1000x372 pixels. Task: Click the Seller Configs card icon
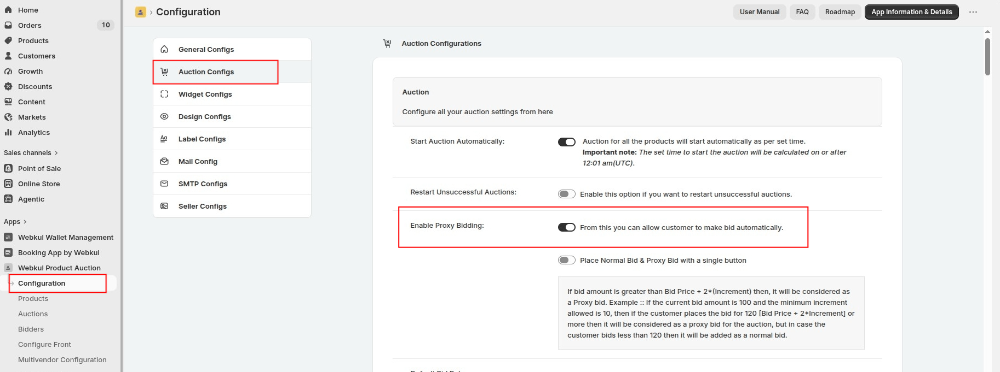pos(165,206)
